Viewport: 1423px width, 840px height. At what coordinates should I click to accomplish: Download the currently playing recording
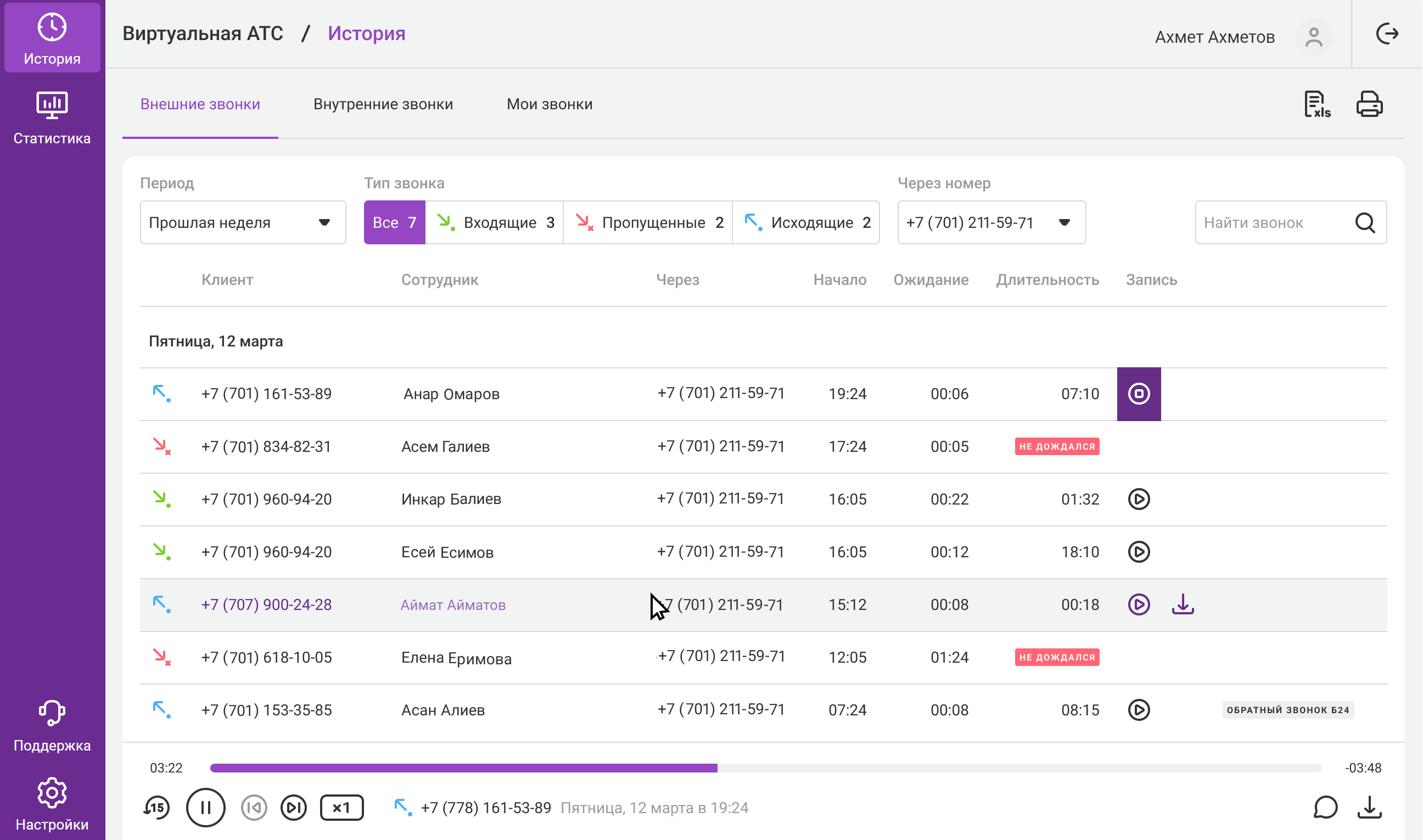(x=1370, y=808)
